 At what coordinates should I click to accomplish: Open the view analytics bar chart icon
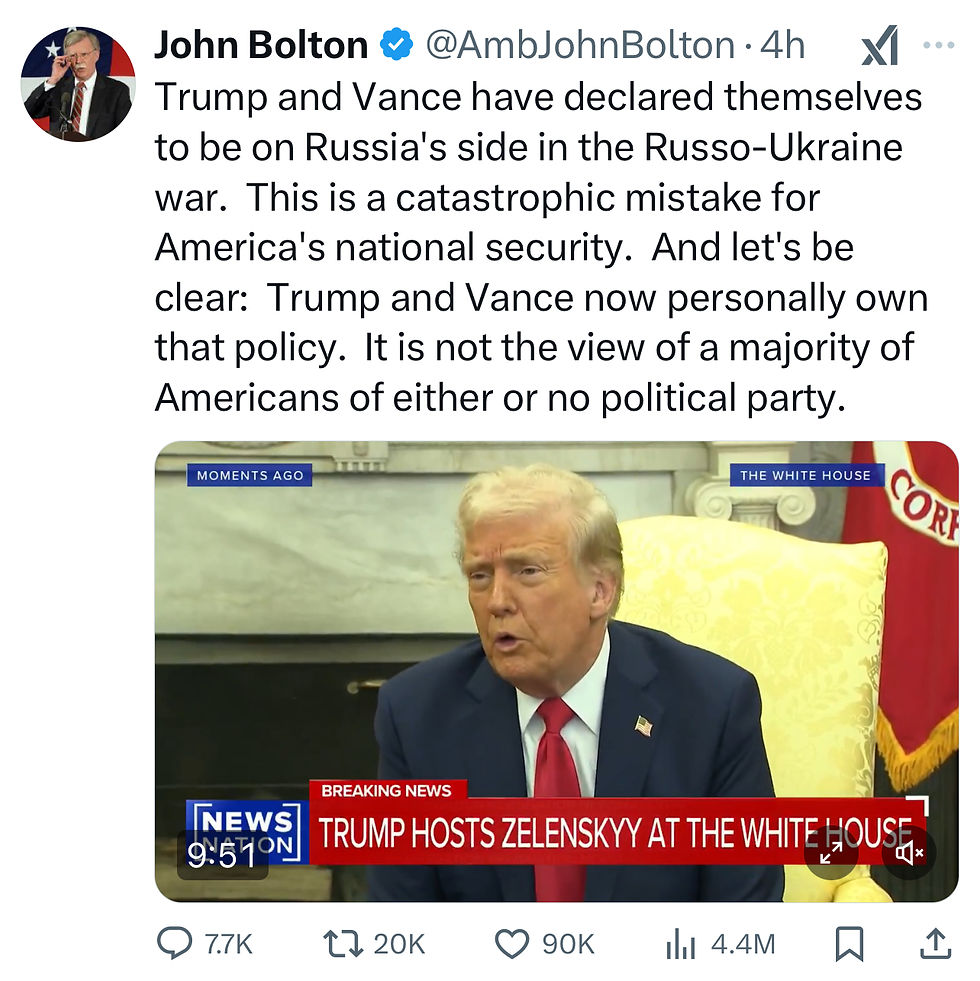point(681,943)
